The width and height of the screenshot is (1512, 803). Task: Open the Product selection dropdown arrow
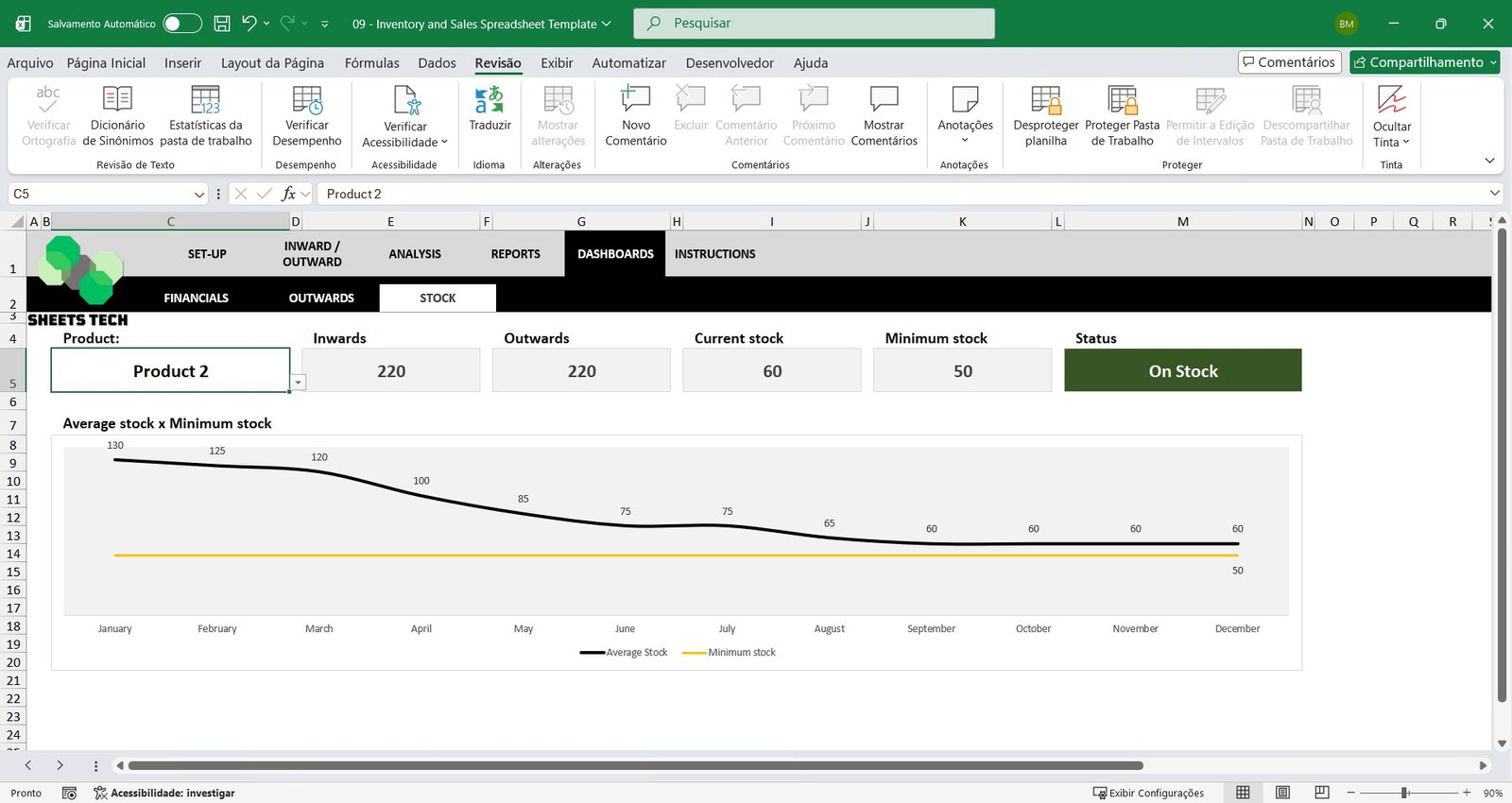point(298,383)
